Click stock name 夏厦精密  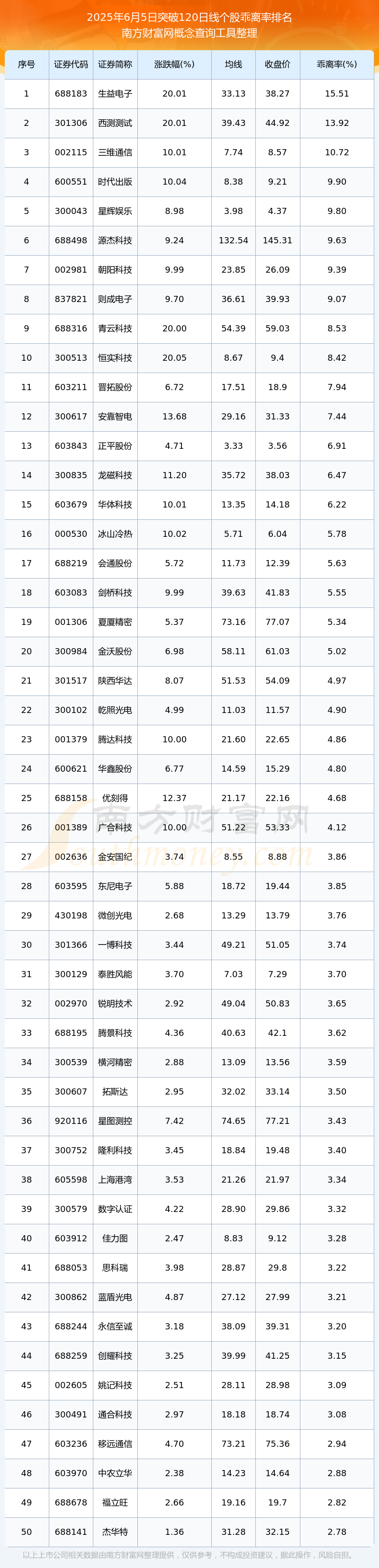(115, 622)
